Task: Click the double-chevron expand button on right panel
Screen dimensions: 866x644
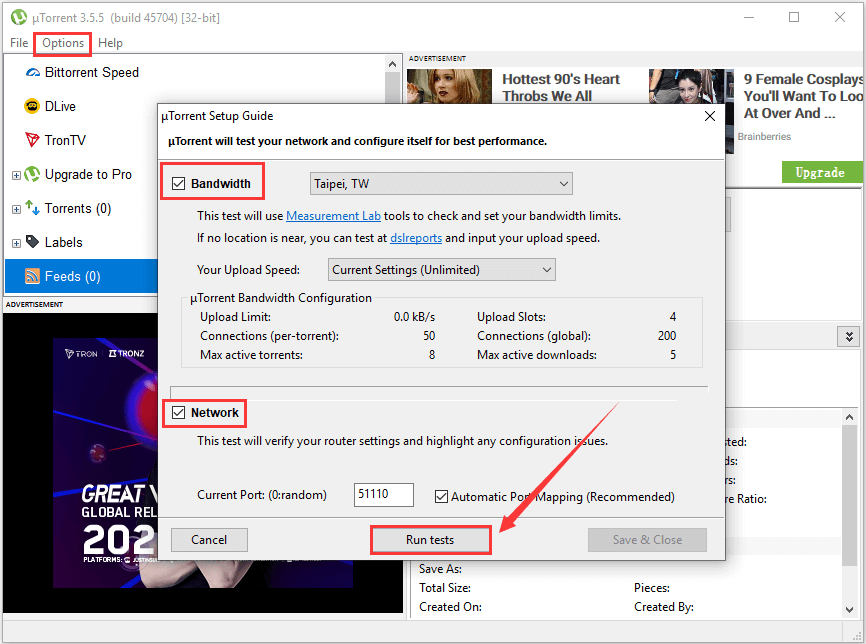Action: 849,336
